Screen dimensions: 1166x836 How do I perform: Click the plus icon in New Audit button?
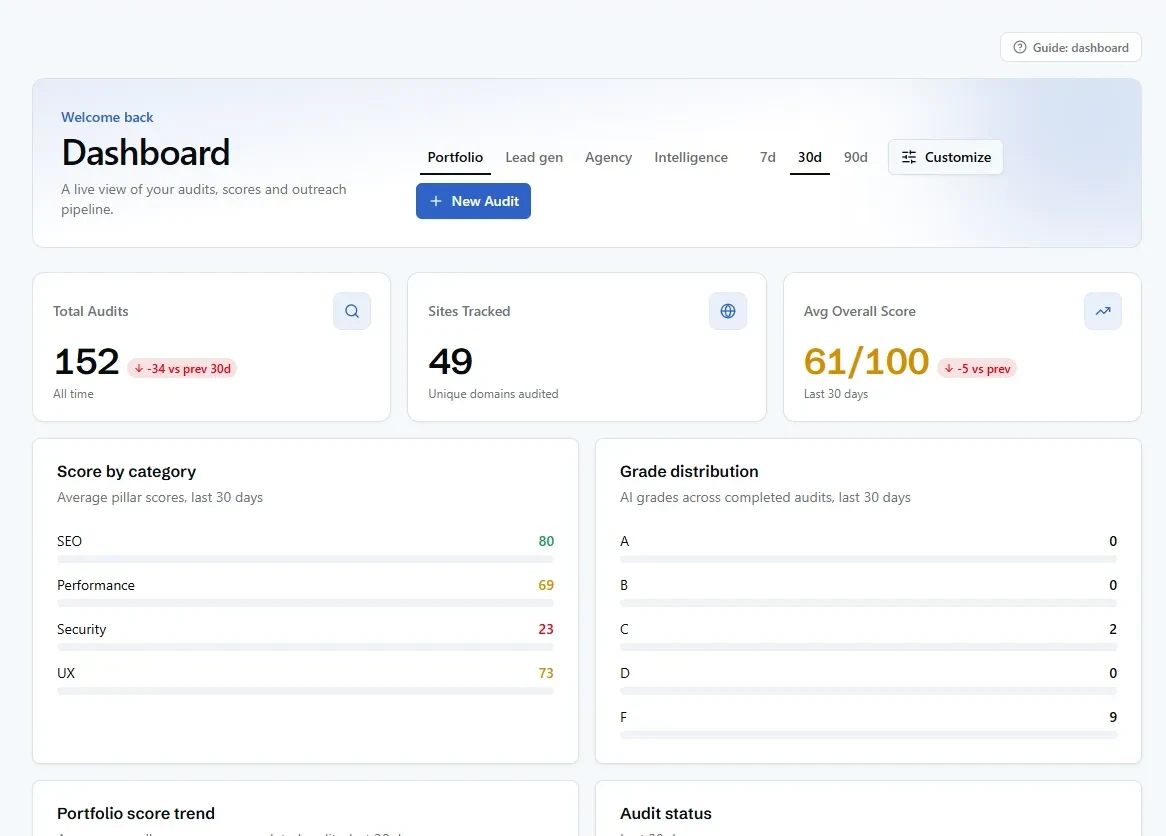point(436,201)
